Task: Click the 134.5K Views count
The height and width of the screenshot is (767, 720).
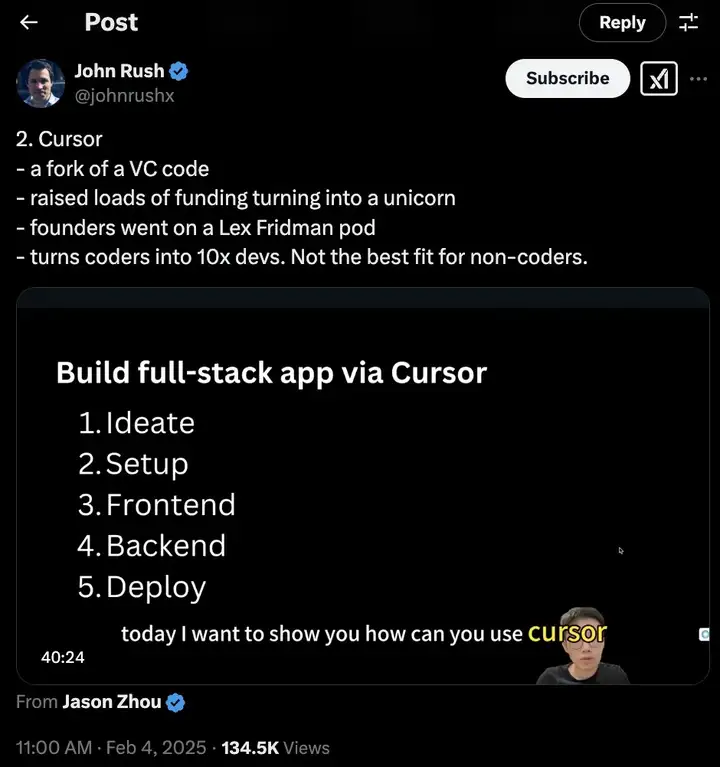Action: click(275, 748)
